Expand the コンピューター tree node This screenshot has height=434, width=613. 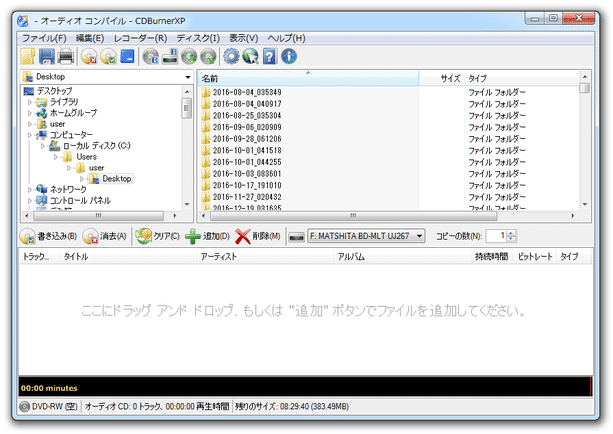tap(30, 135)
